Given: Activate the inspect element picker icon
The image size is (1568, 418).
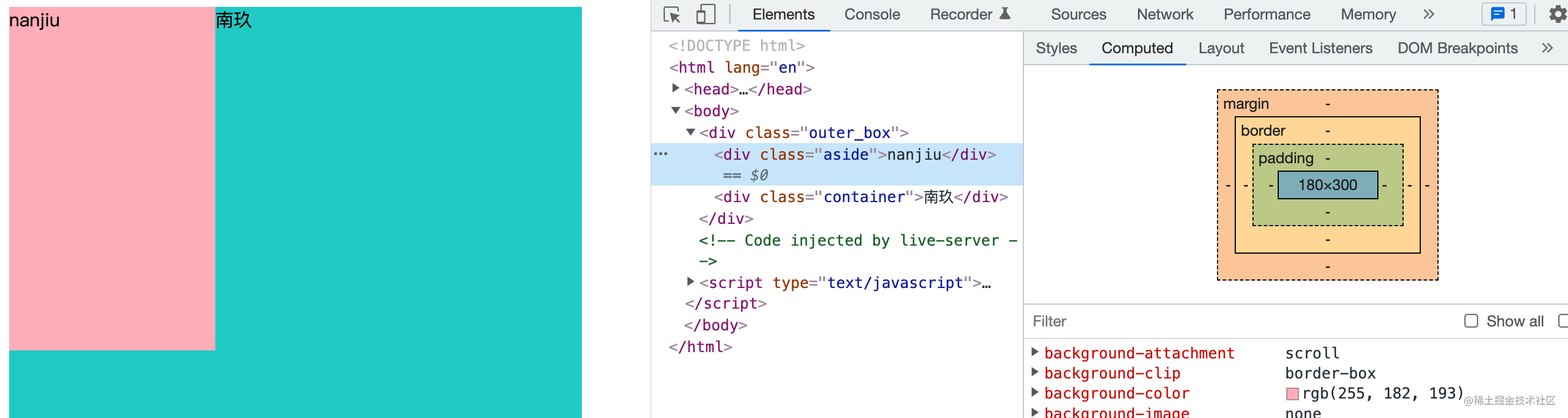Looking at the screenshot, I should point(672,15).
